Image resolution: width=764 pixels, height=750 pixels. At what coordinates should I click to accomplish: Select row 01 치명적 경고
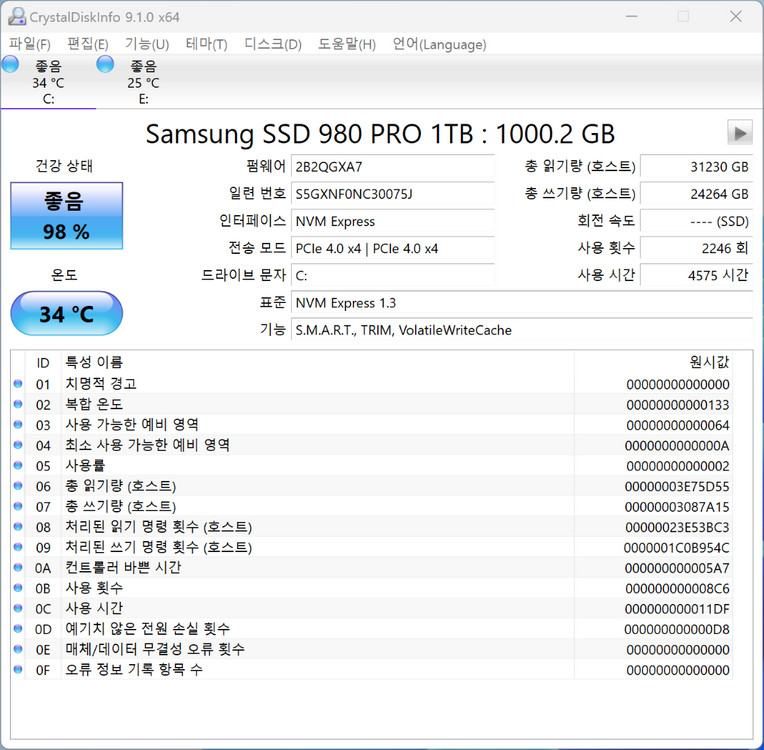click(372, 384)
